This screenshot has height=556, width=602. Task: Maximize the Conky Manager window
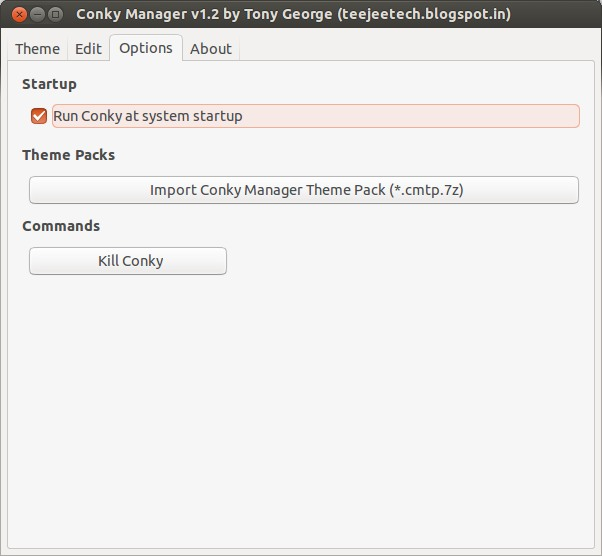tap(56, 15)
